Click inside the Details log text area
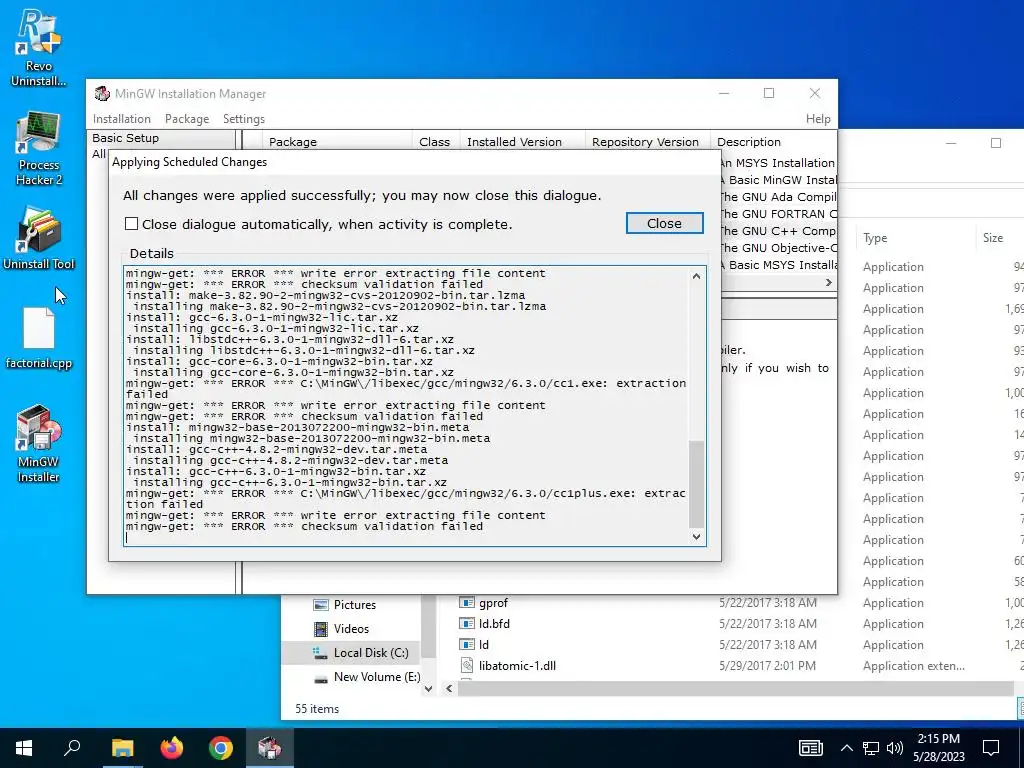The image size is (1024, 768). (x=406, y=405)
